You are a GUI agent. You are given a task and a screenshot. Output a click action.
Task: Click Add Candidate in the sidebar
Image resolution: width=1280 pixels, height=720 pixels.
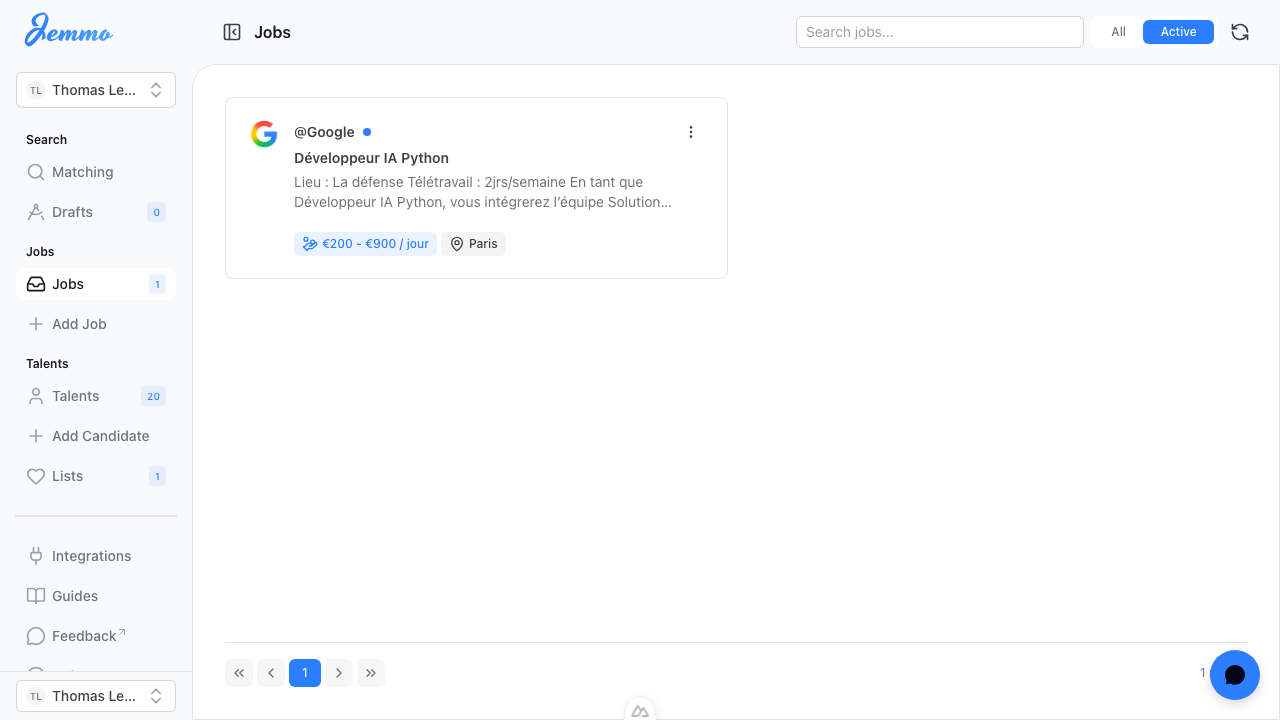pos(100,436)
